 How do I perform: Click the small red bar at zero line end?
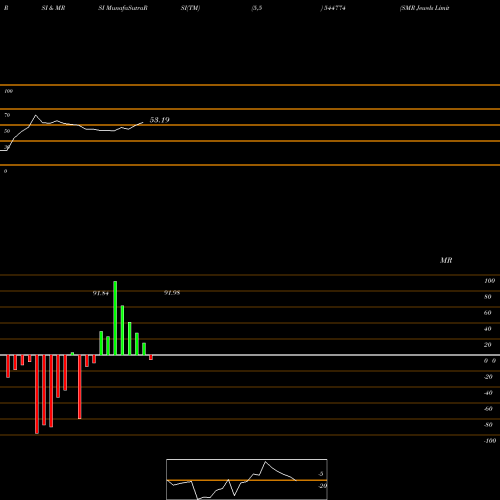[151, 357]
